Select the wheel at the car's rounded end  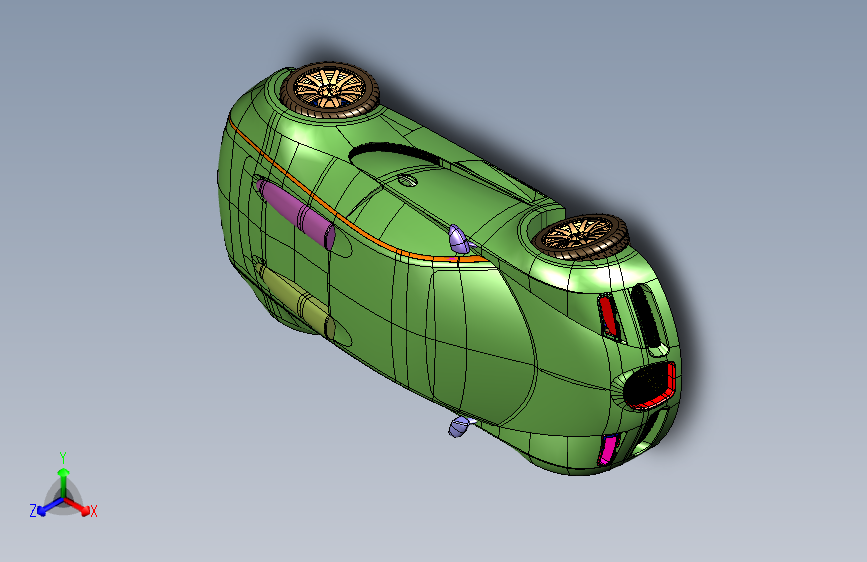[x=330, y=90]
